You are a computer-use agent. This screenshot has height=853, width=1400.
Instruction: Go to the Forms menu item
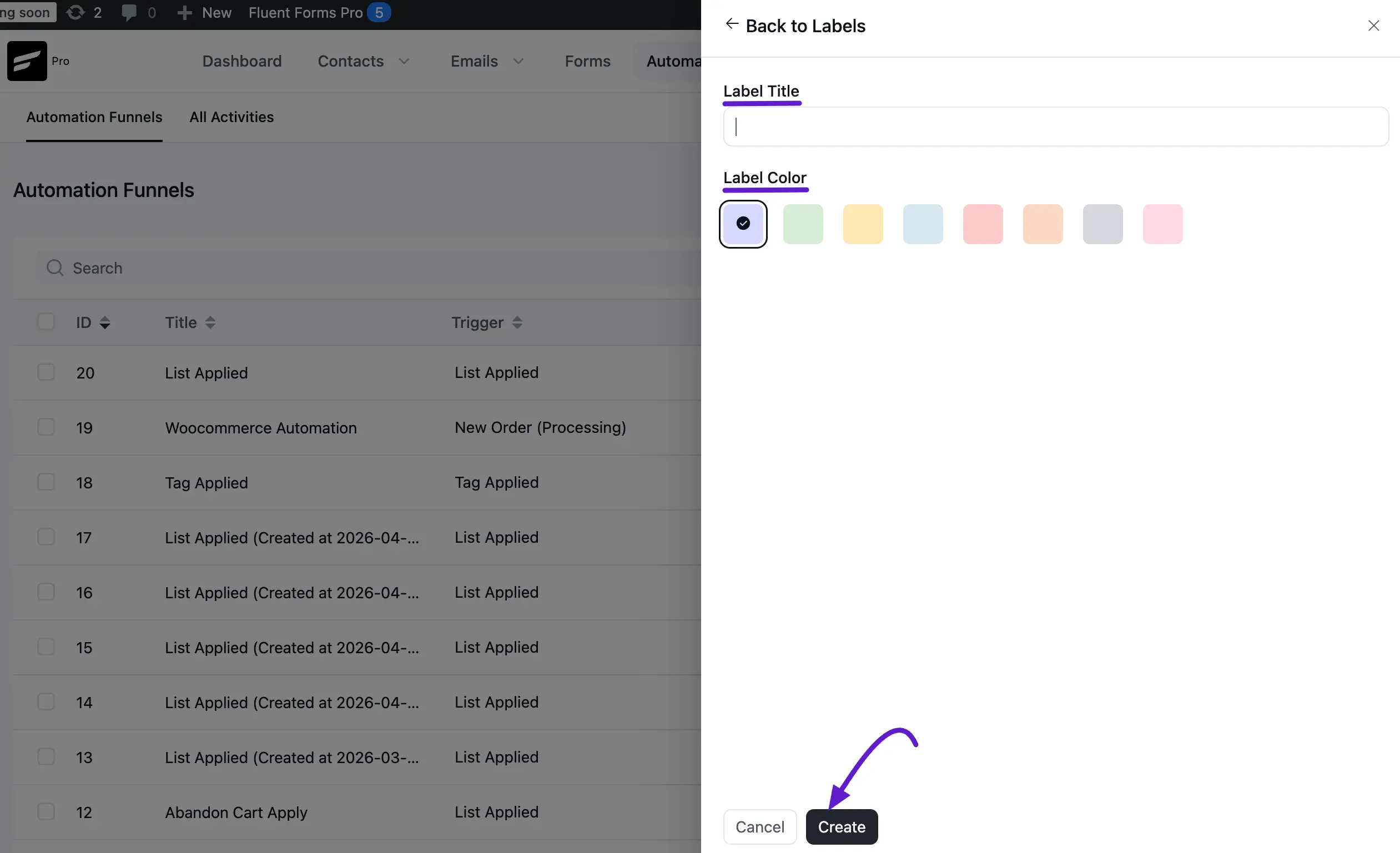[x=587, y=60]
